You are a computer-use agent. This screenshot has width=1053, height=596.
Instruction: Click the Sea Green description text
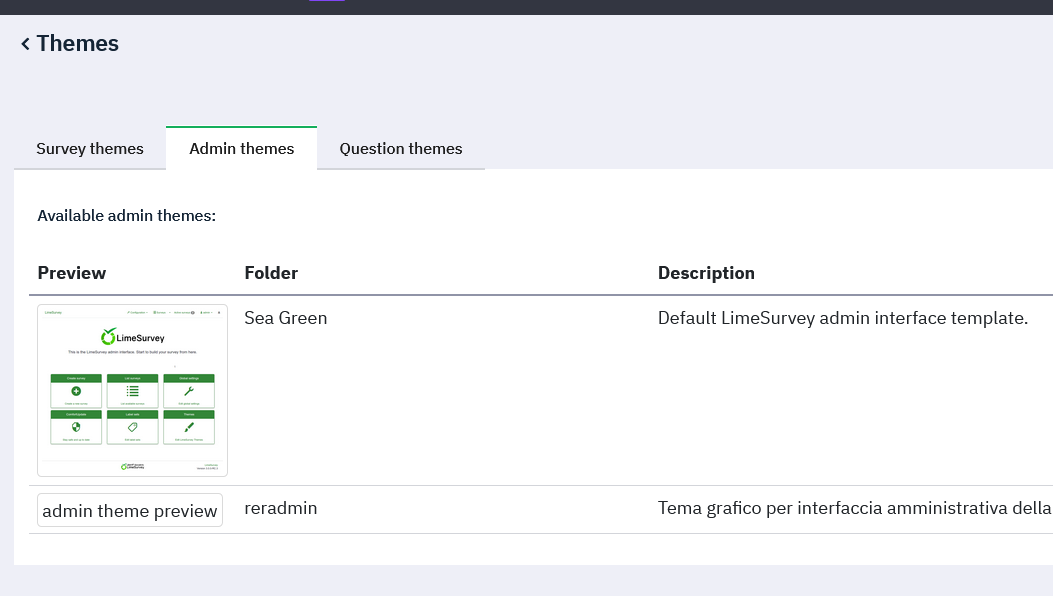click(x=843, y=318)
